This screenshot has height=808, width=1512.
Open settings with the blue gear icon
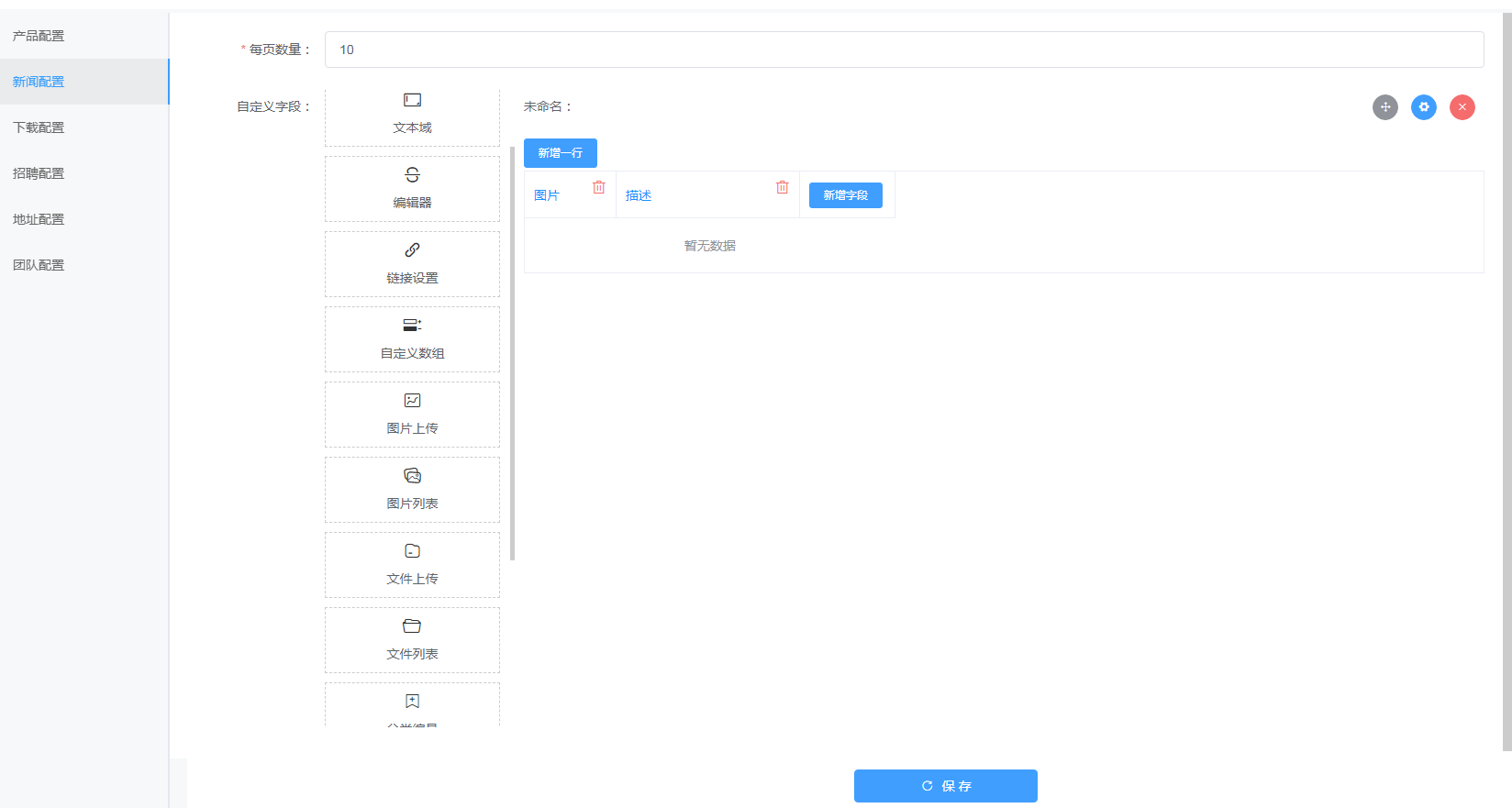click(1424, 107)
